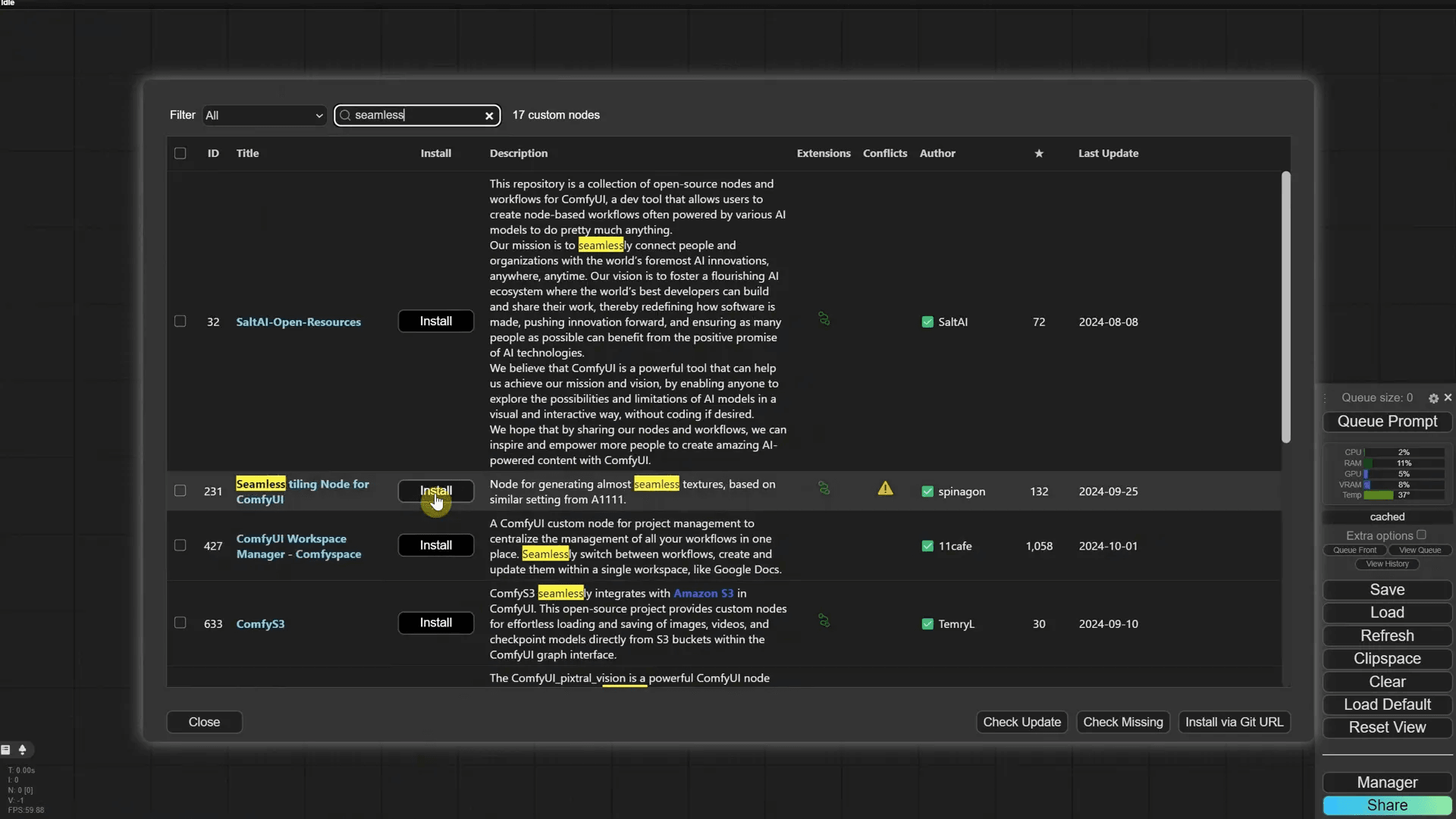Image resolution: width=1456 pixels, height=819 pixels.
Task: Open Clipspace from side panel
Action: click(1387, 659)
